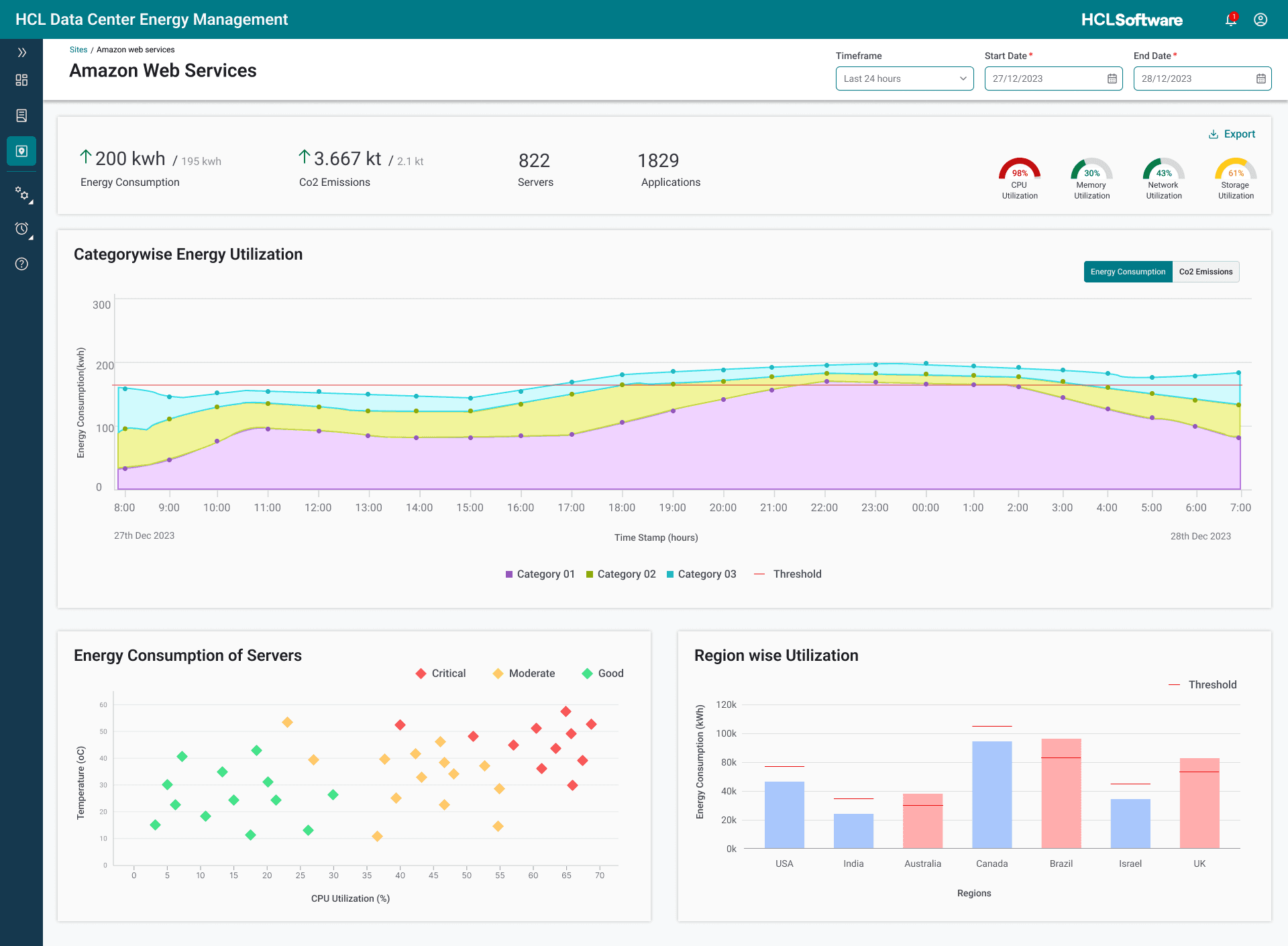Toggle the Good series legend label
This screenshot has height=946, width=1288.
tap(610, 674)
